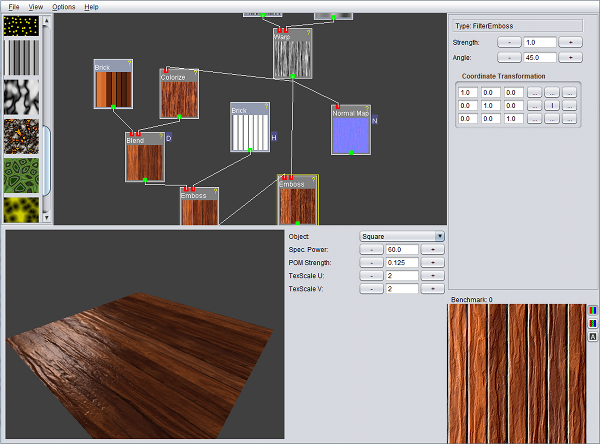Screen dimensions: 600x444
Task: Open the Options menu
Action: (x=63, y=6)
